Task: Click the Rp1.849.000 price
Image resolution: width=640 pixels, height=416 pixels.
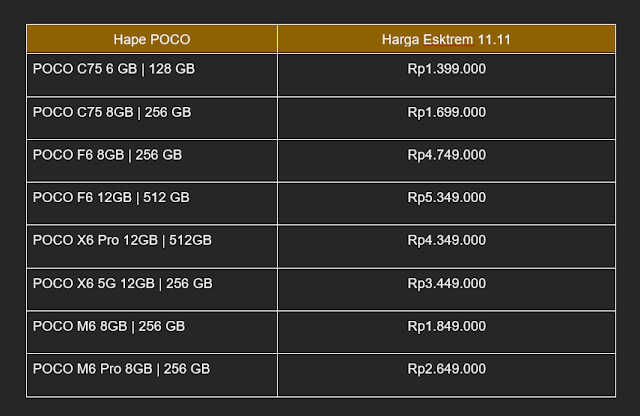Action: click(x=447, y=326)
